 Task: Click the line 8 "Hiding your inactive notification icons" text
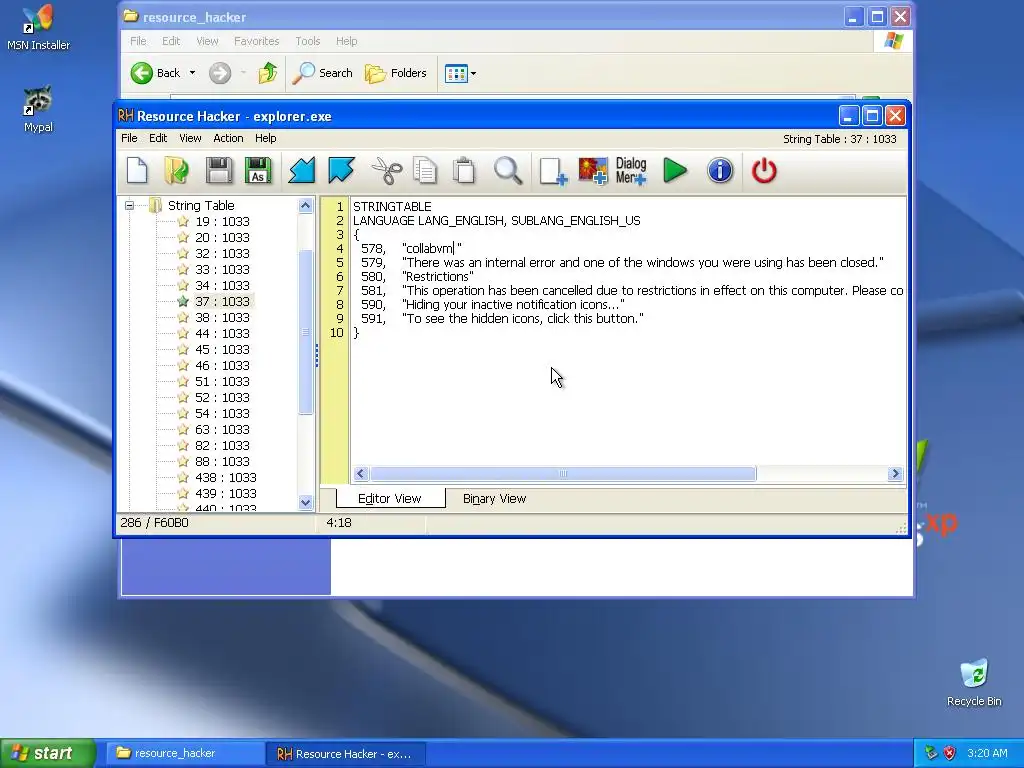pos(513,304)
